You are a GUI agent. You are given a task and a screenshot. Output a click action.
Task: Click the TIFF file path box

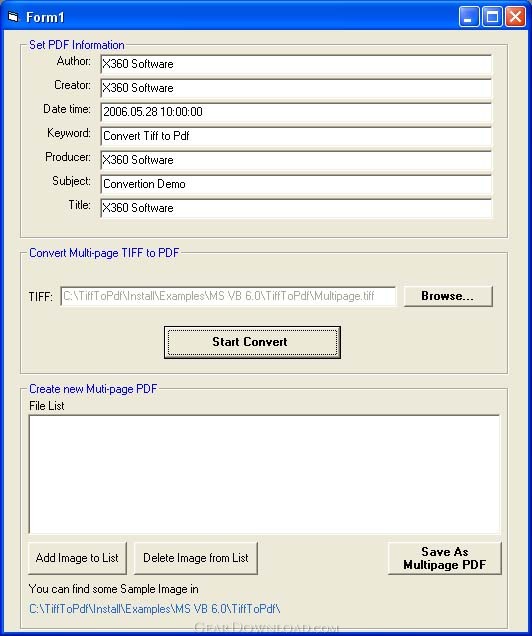click(228, 296)
